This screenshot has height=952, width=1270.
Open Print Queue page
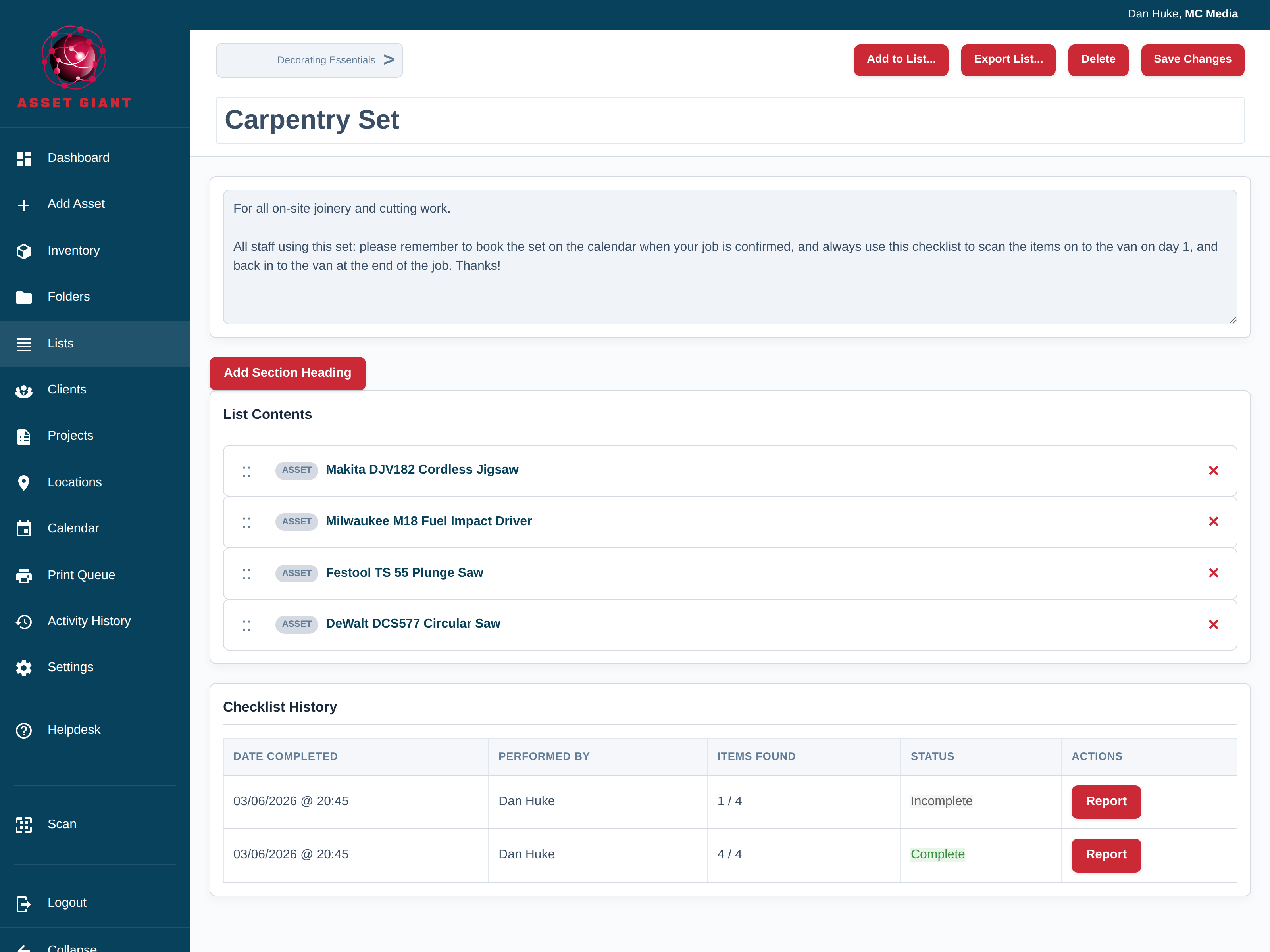pyautogui.click(x=95, y=576)
